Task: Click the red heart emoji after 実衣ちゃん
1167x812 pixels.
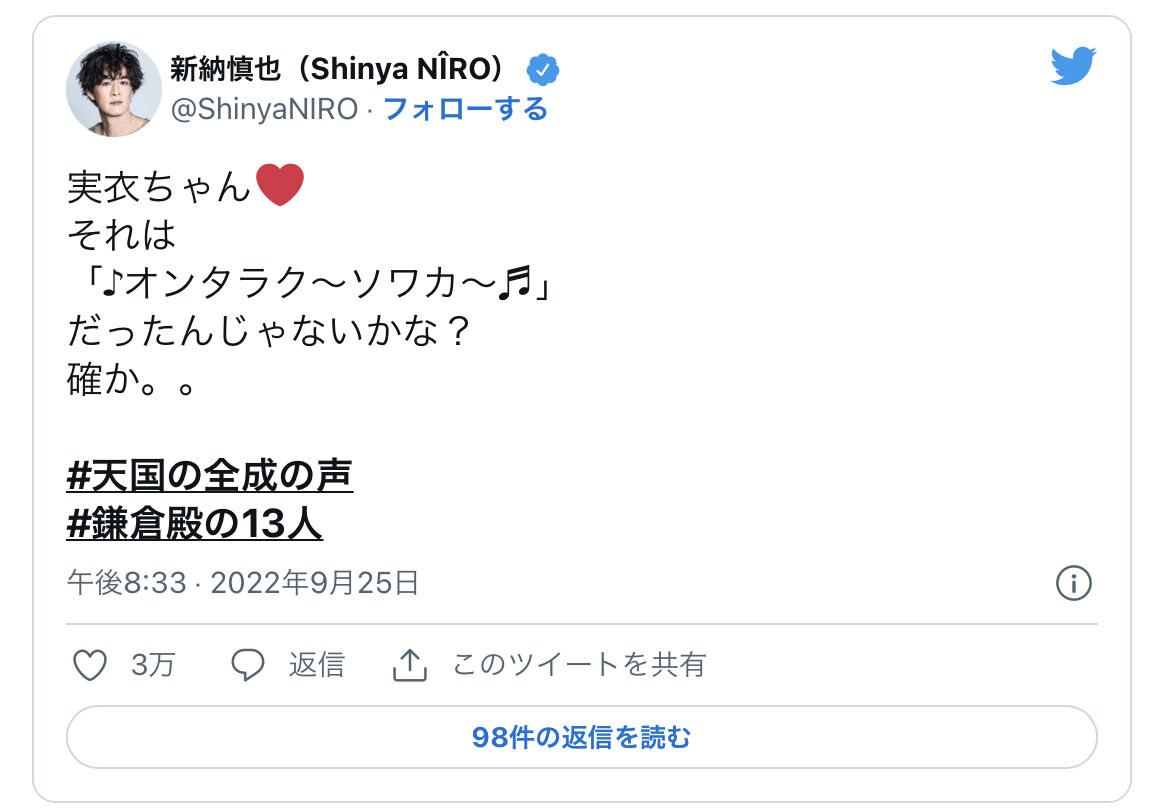Action: click(280, 186)
